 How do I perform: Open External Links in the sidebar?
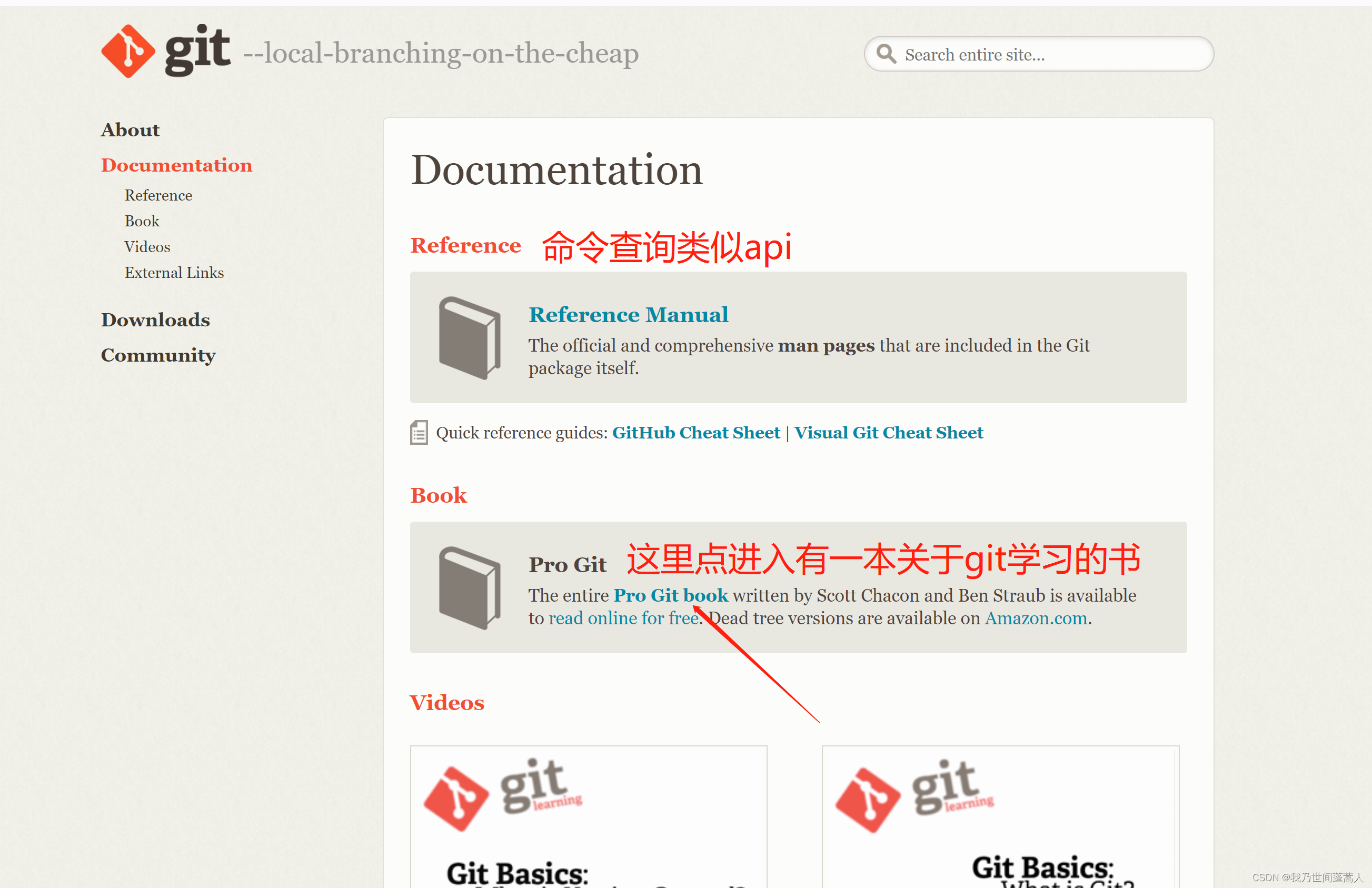pyautogui.click(x=174, y=273)
